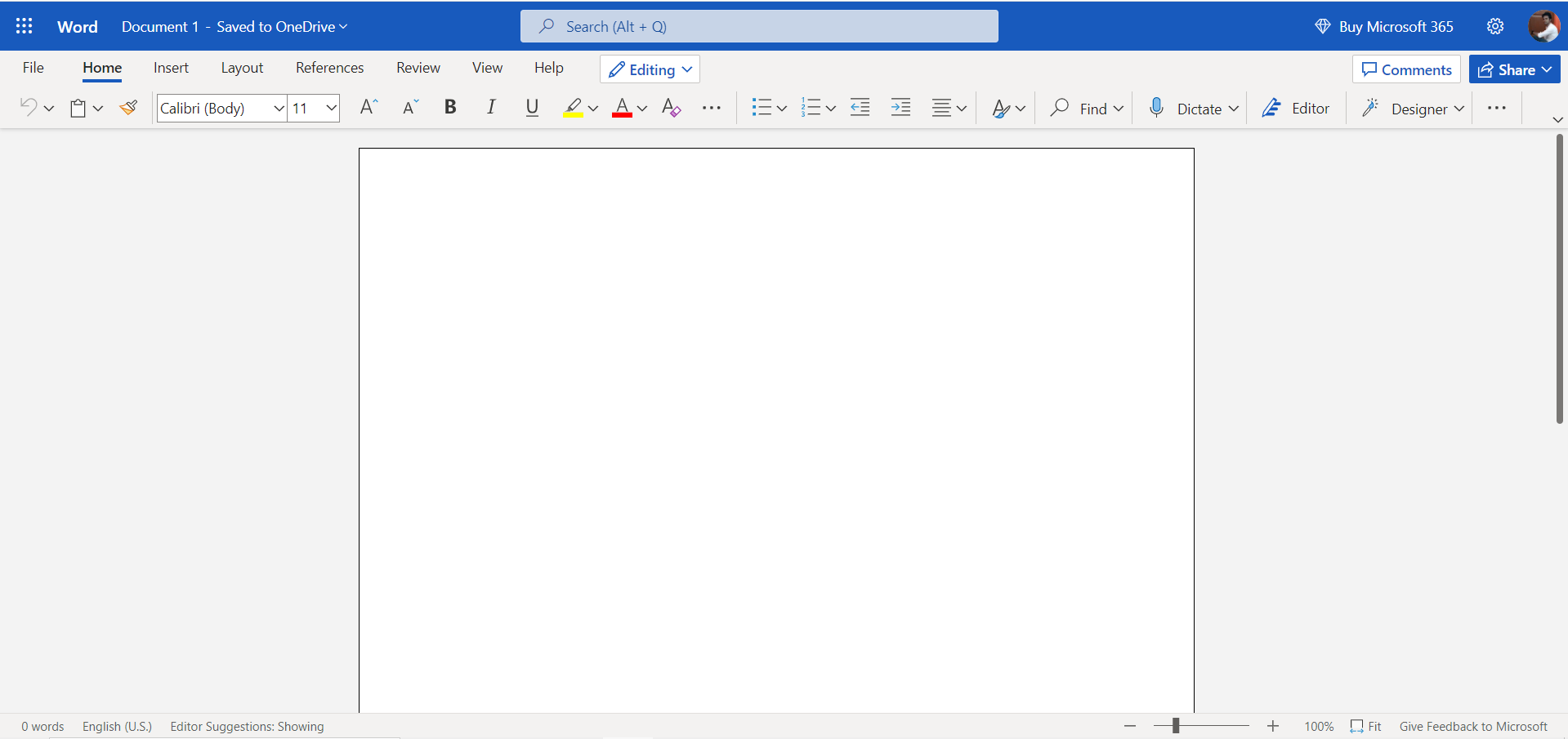Click the Decrease Indent icon
The width and height of the screenshot is (1568, 739).
click(860, 108)
